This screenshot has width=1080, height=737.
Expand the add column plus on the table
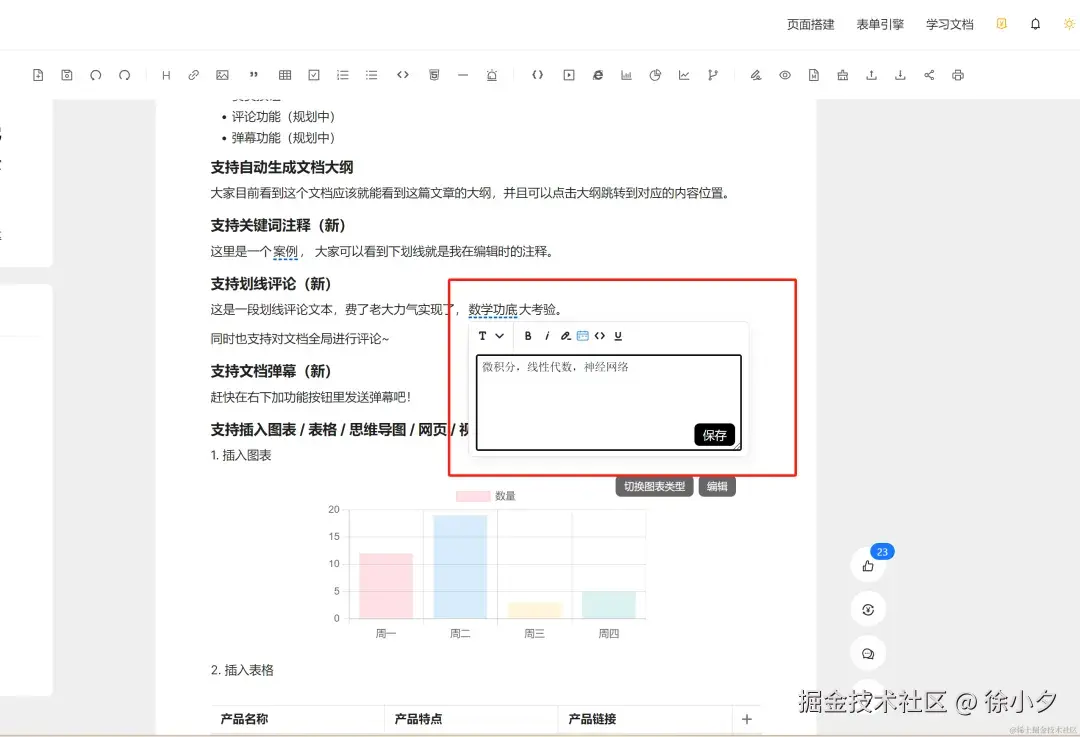click(x=746, y=719)
